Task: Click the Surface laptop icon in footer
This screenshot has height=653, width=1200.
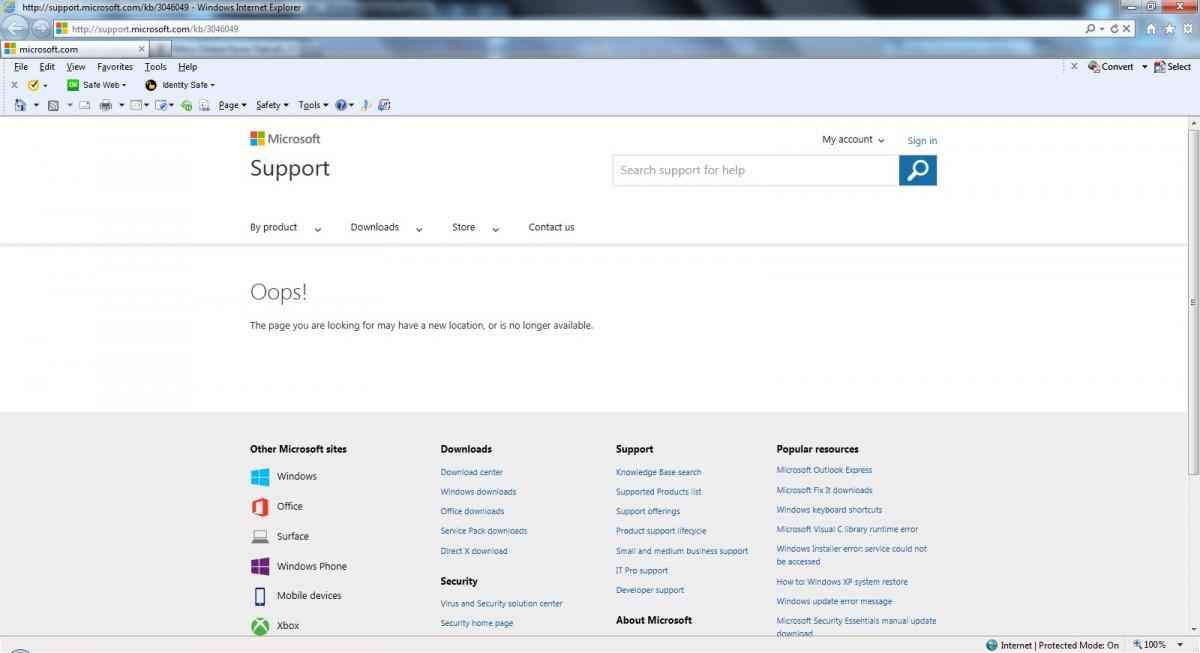Action: [x=260, y=537]
